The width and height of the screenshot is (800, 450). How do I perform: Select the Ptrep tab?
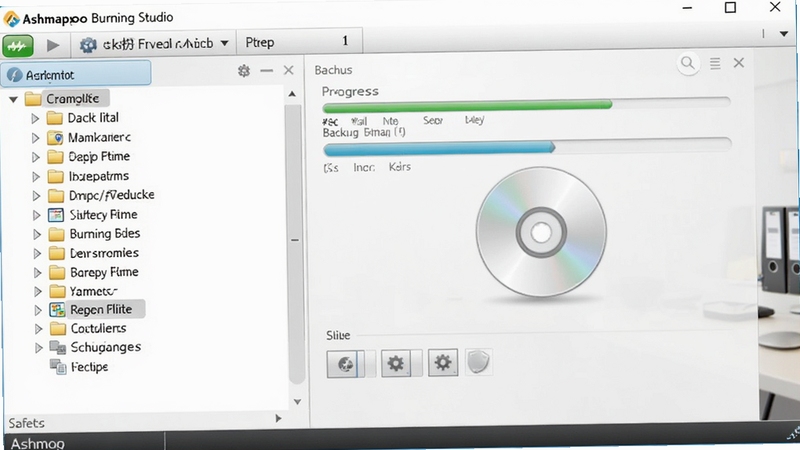point(299,42)
